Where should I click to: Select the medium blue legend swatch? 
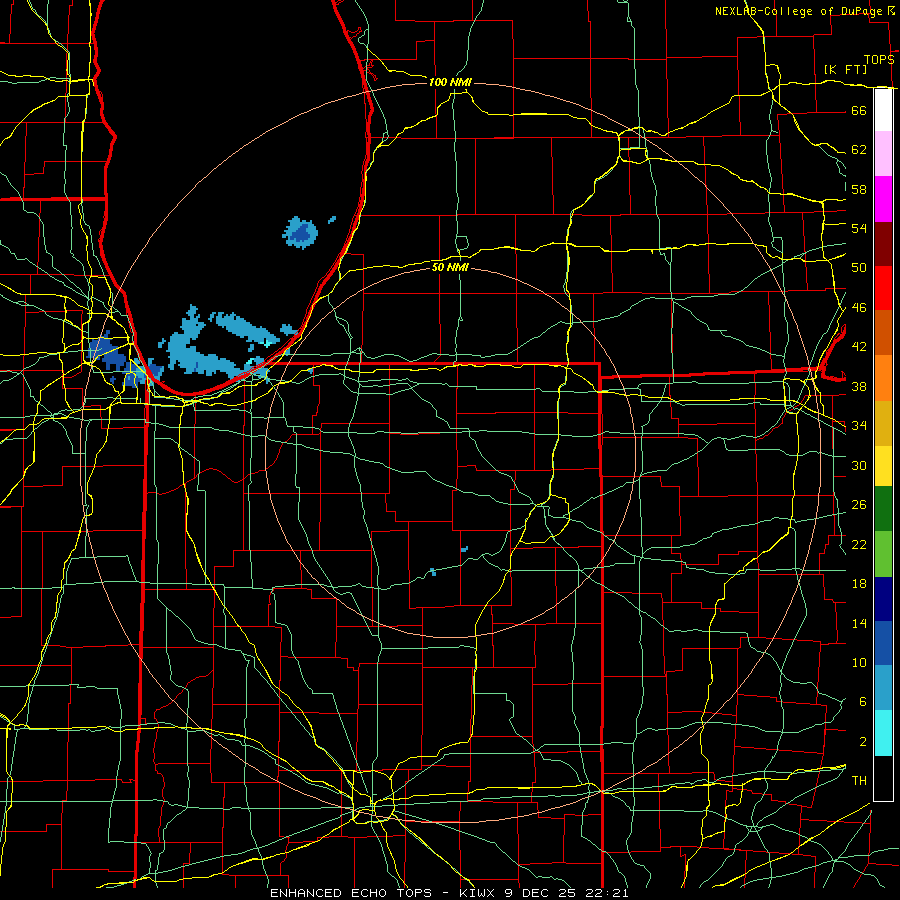click(x=883, y=643)
